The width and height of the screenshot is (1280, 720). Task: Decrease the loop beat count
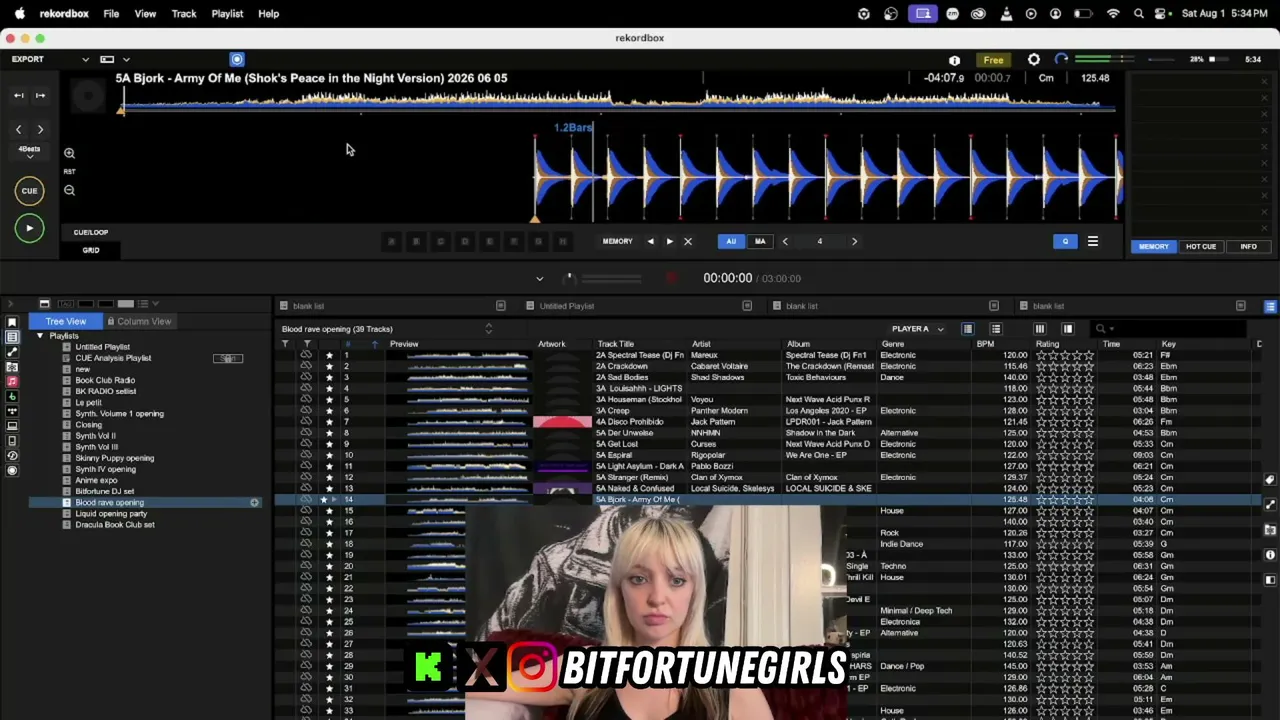(x=785, y=241)
